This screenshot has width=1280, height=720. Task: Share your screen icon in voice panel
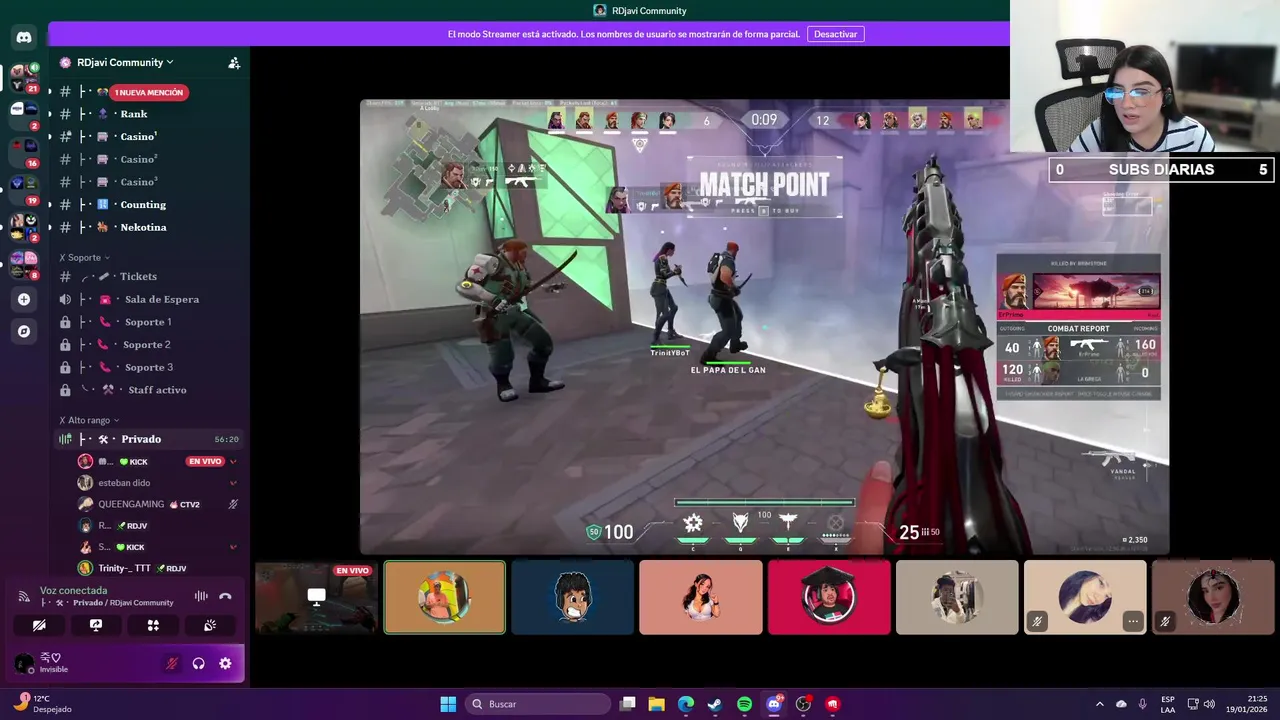coord(96,625)
